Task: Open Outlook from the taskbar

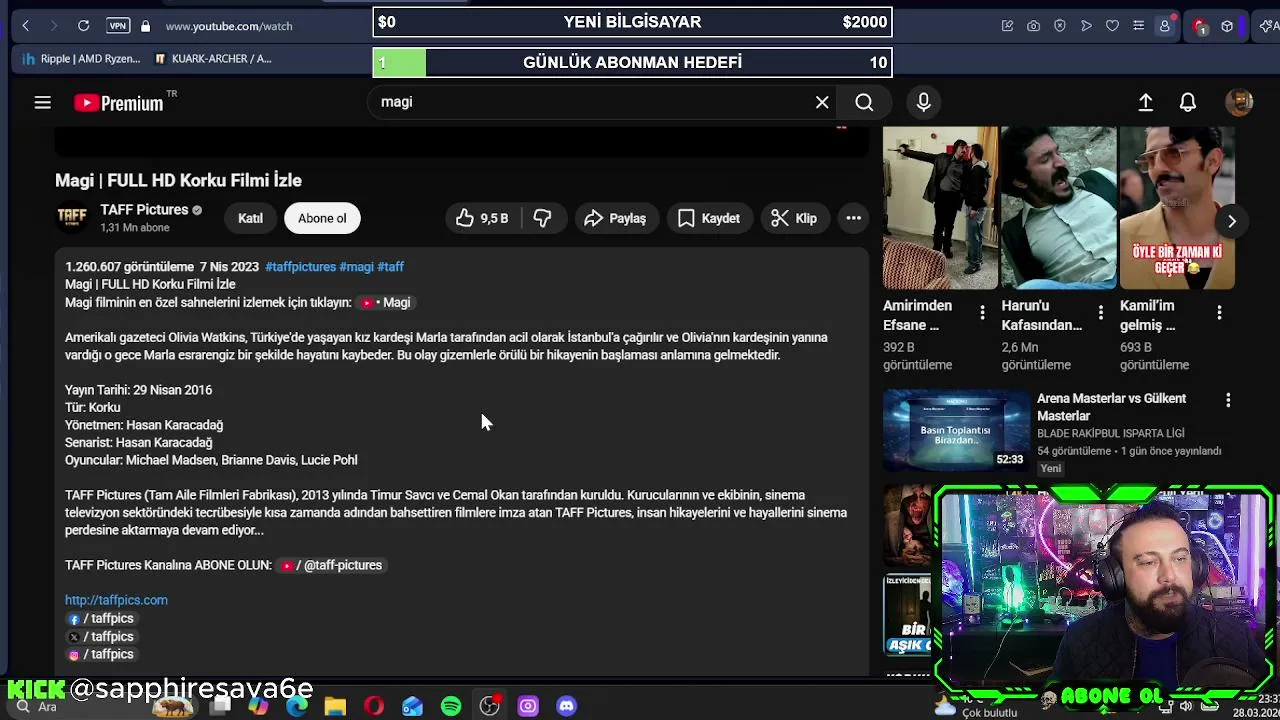Action: (x=412, y=707)
